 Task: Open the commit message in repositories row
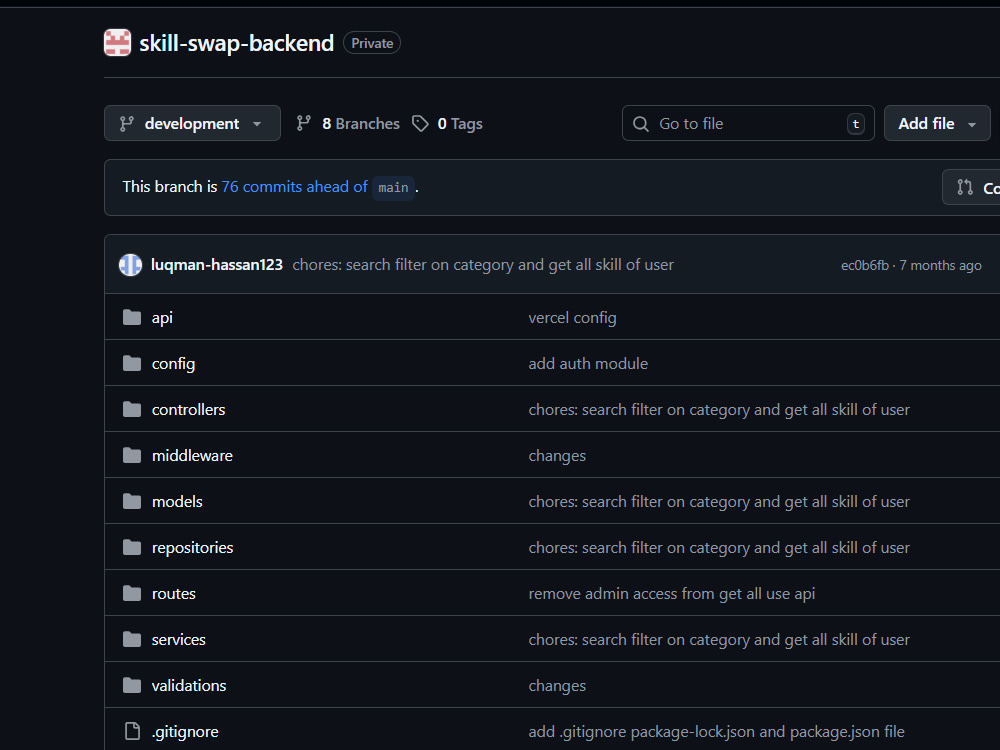click(719, 547)
